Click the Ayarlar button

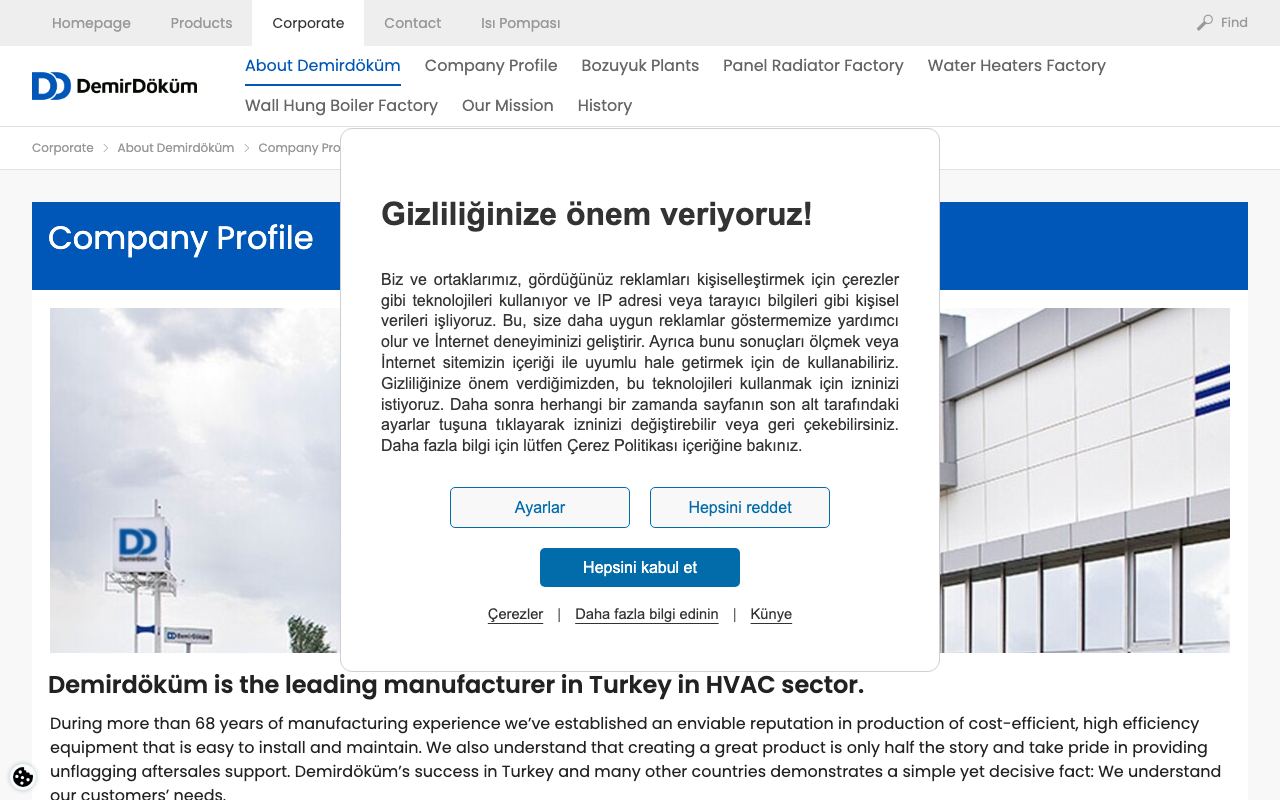[540, 507]
